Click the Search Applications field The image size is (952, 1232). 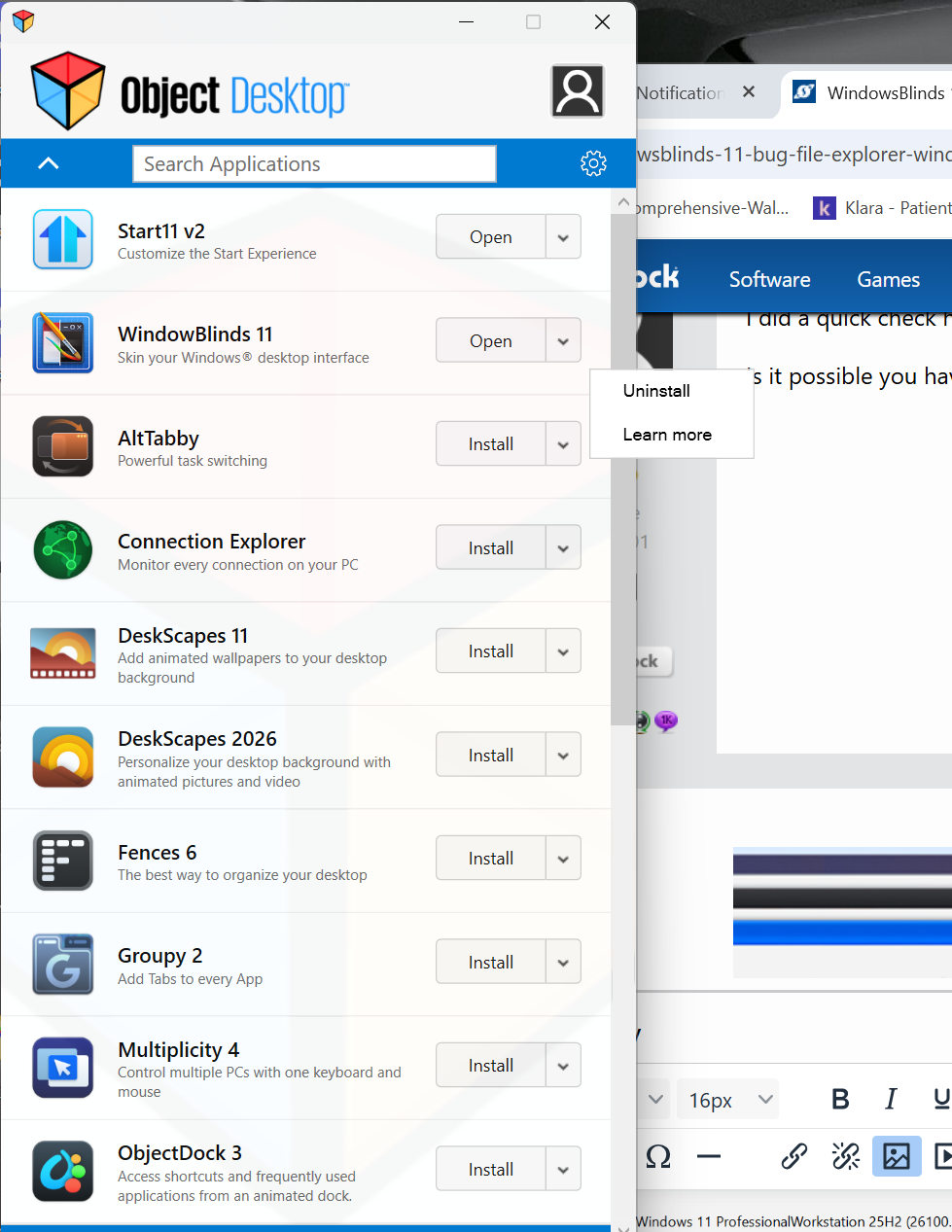pyautogui.click(x=314, y=163)
